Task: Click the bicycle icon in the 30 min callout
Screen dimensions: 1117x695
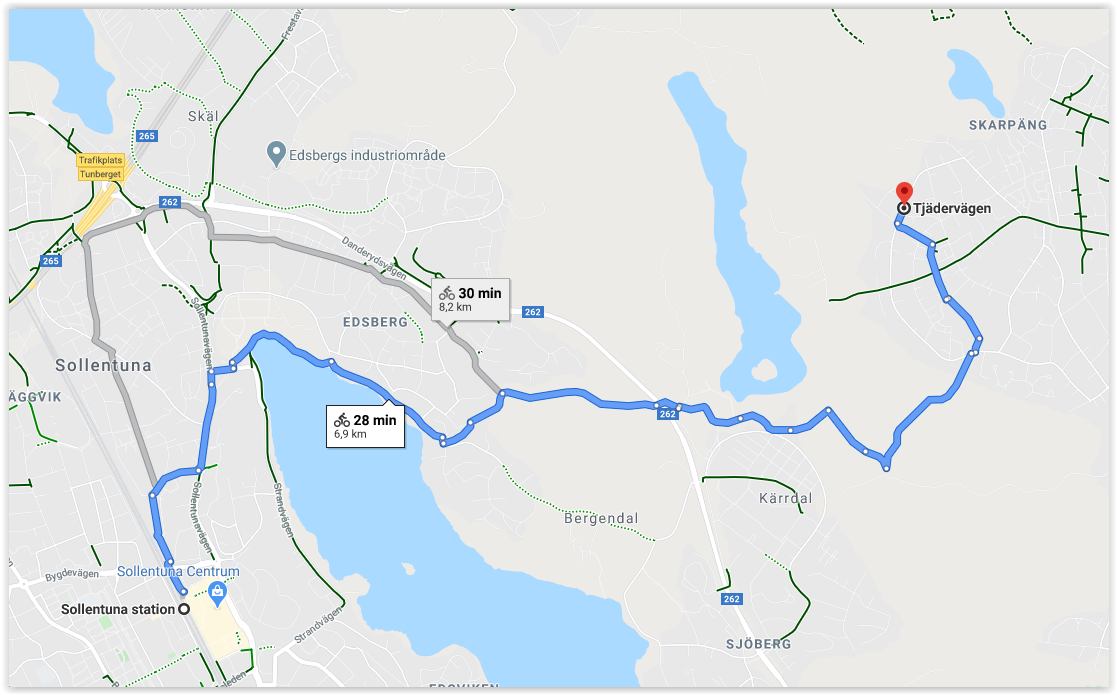Action: point(447,293)
